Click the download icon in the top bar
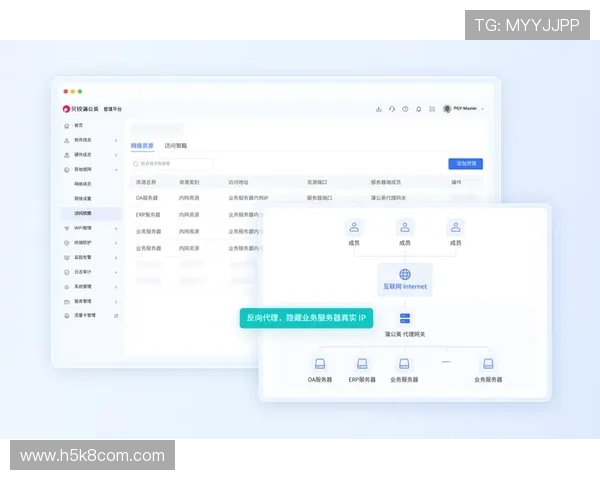The width and height of the screenshot is (600, 480). [379, 108]
